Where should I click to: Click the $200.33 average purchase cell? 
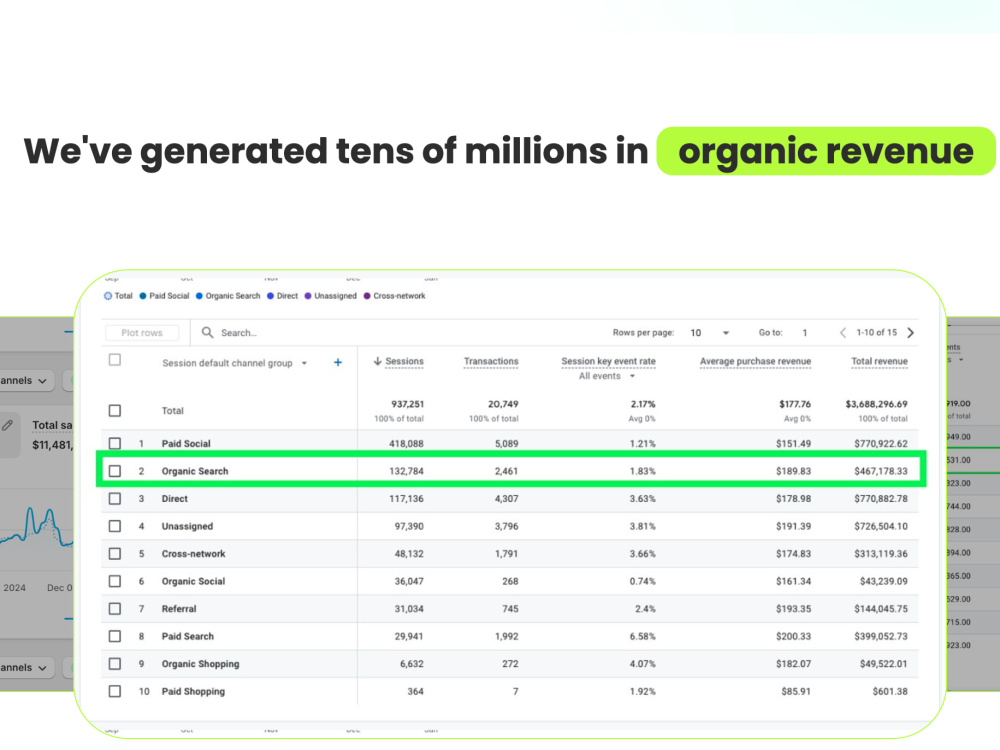[793, 636]
